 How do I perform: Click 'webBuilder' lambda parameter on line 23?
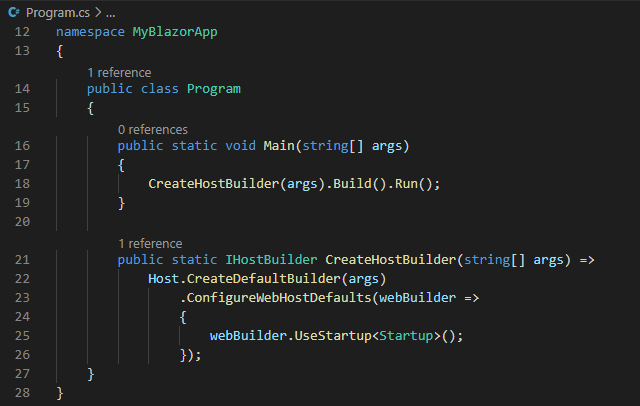tap(418, 298)
